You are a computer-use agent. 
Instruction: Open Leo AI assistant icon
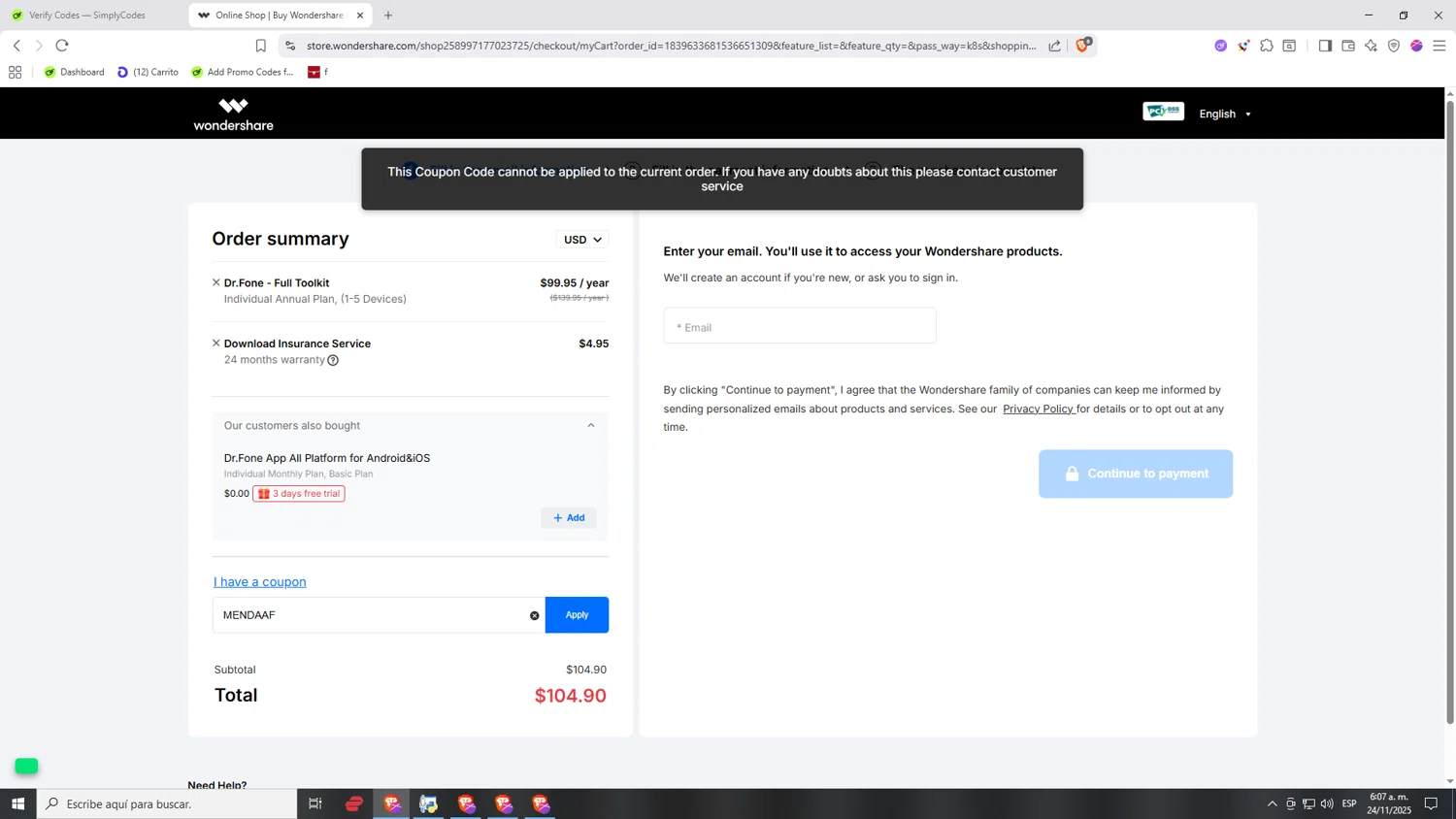click(1371, 46)
